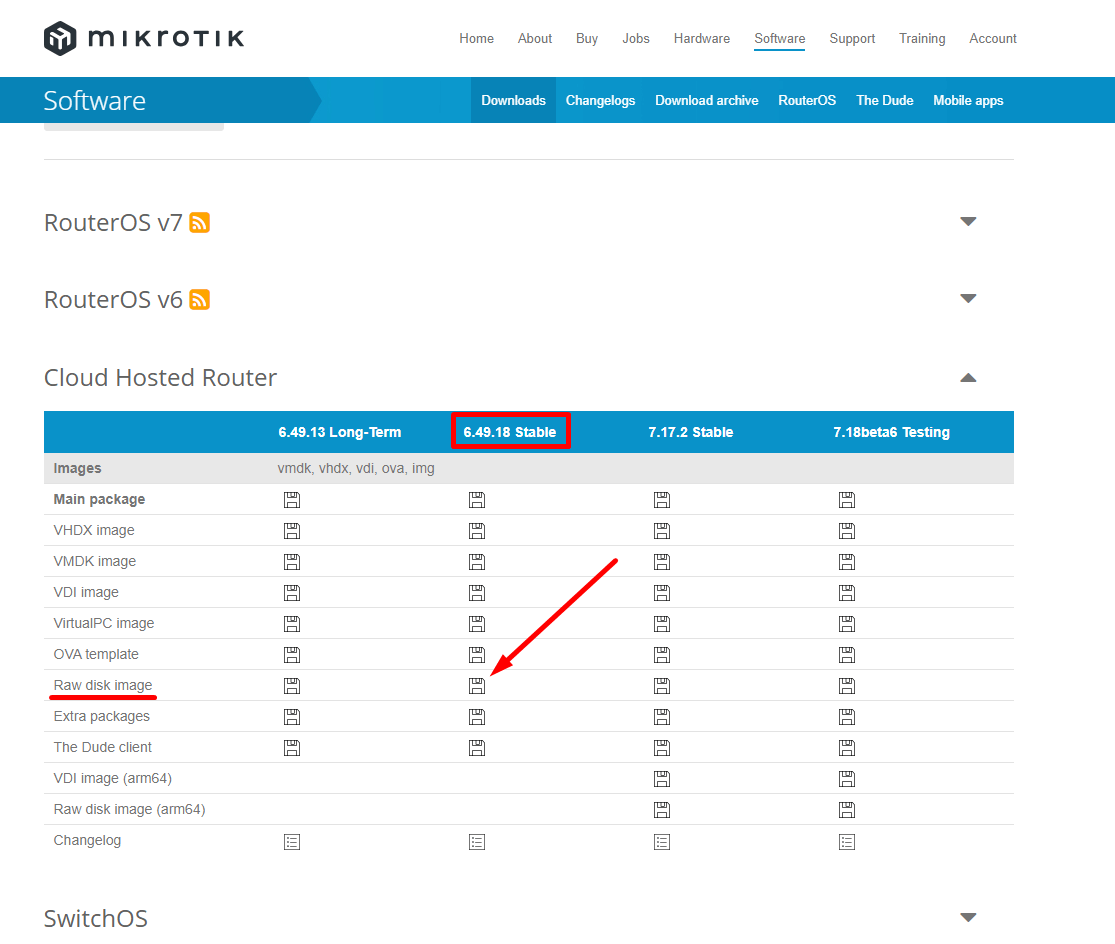Click the 6.49.13 Long-Term column header

pos(340,432)
